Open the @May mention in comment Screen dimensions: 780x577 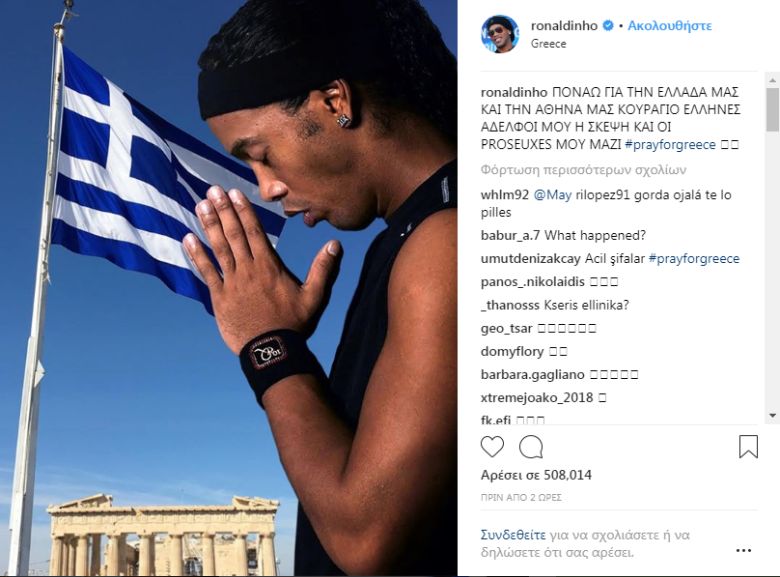click(x=552, y=195)
